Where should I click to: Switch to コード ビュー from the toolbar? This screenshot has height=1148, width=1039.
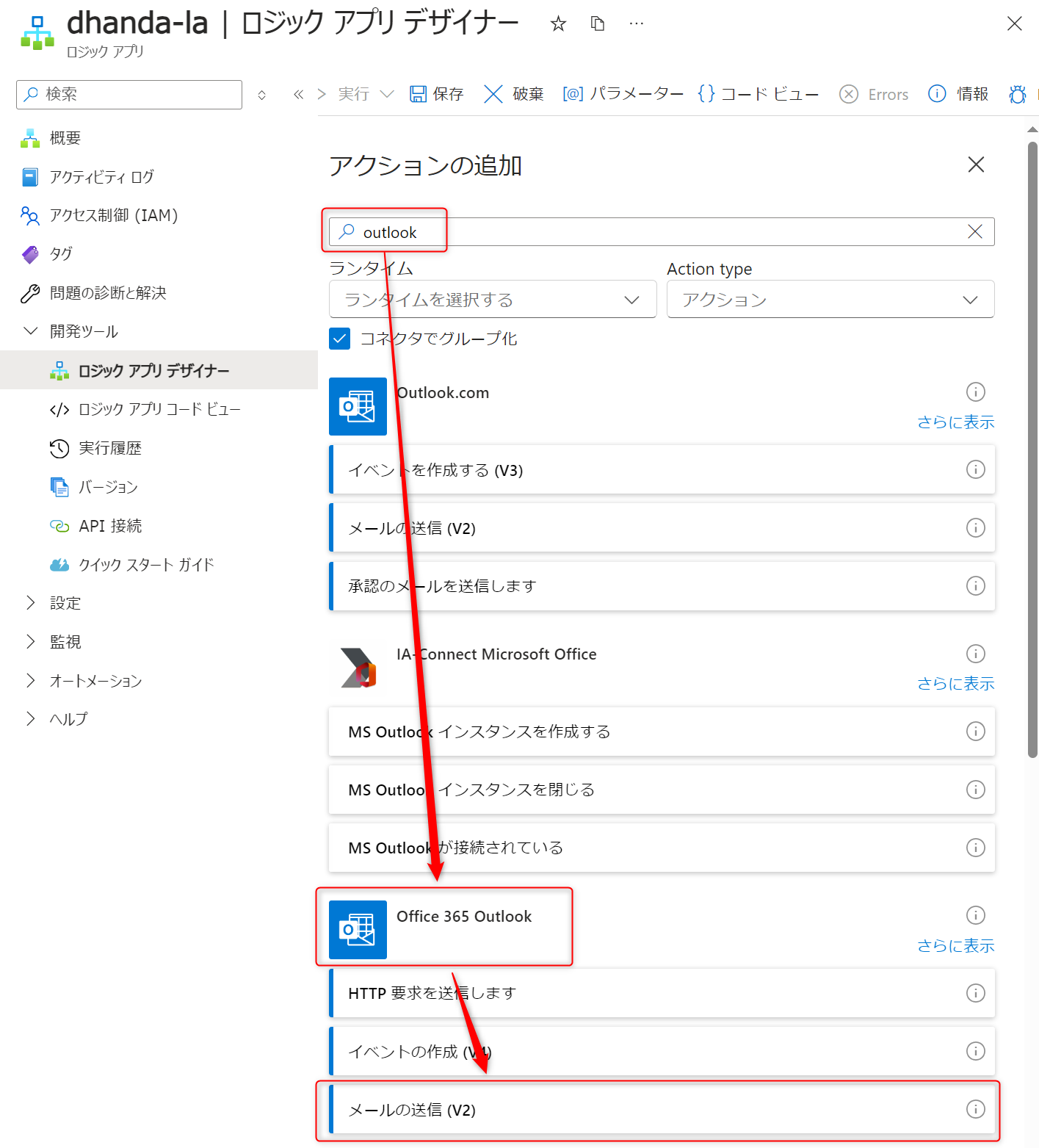tap(758, 94)
